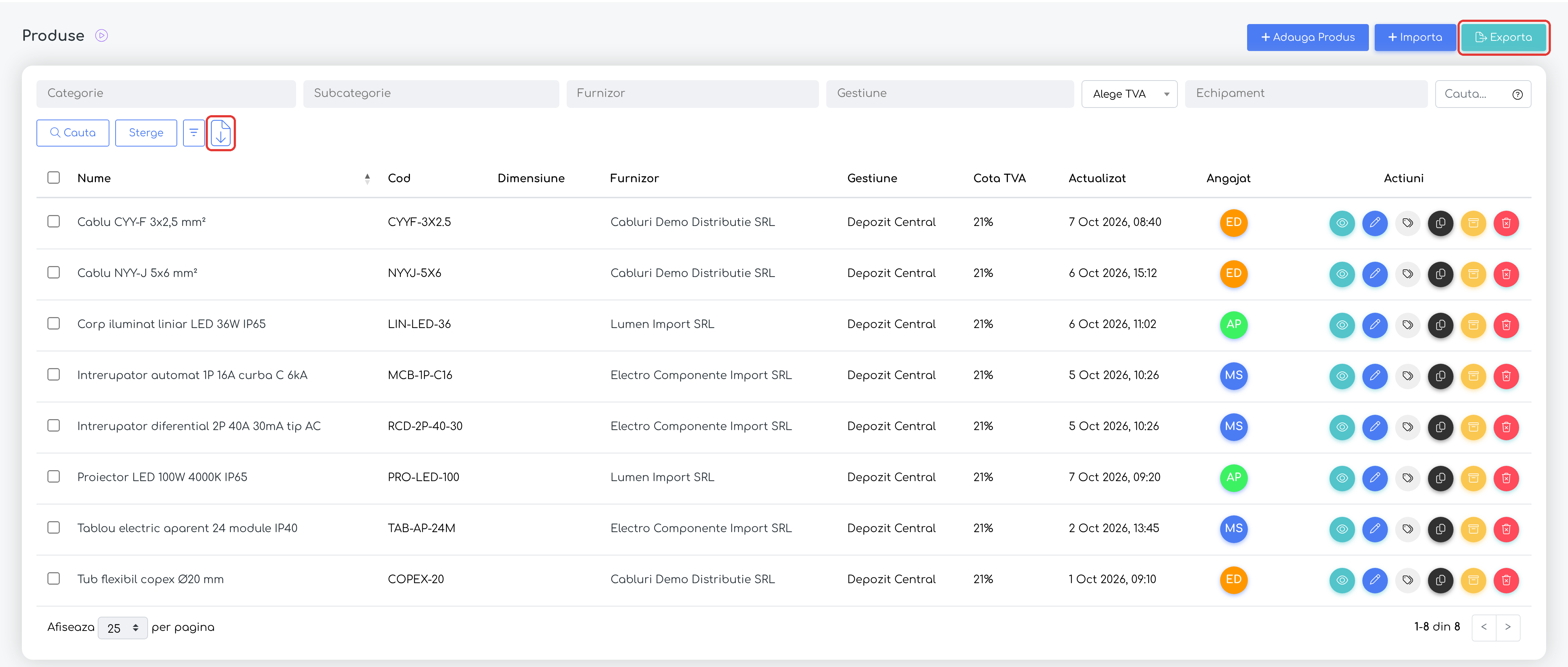Click the filter options icon button
This screenshot has height=667, width=1568.
[x=194, y=133]
